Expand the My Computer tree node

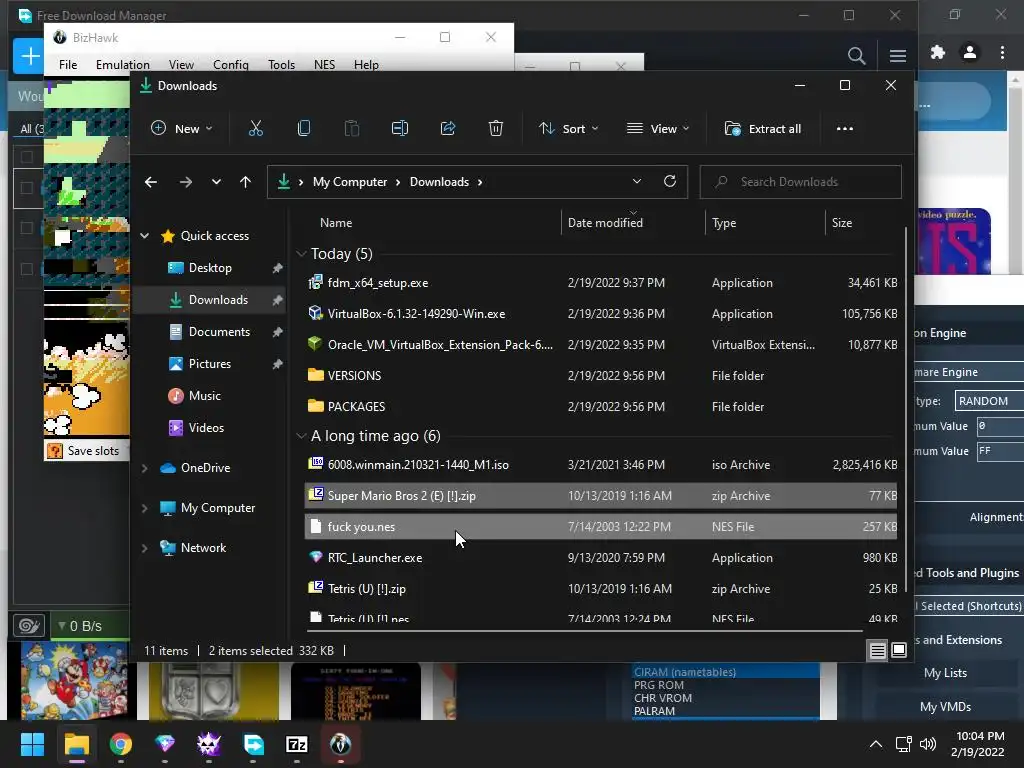tap(144, 508)
